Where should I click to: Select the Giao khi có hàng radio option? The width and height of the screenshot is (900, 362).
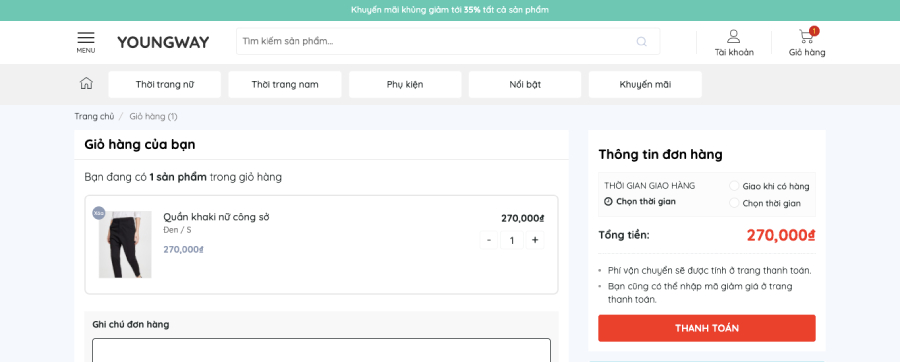(734, 186)
